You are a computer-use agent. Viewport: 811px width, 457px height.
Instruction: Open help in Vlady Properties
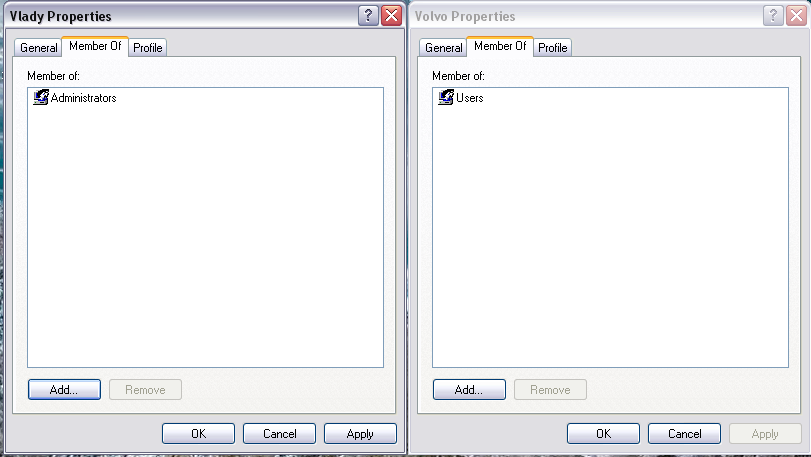pyautogui.click(x=368, y=16)
